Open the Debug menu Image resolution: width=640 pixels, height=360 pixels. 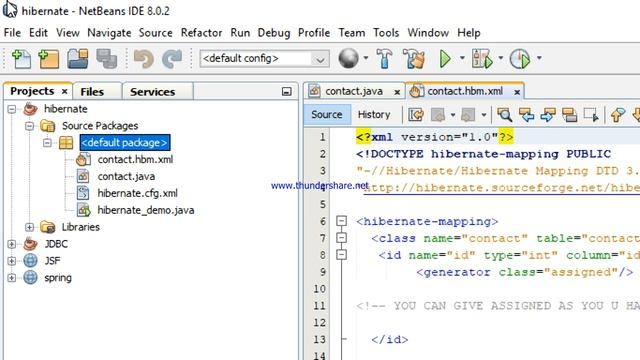click(274, 33)
